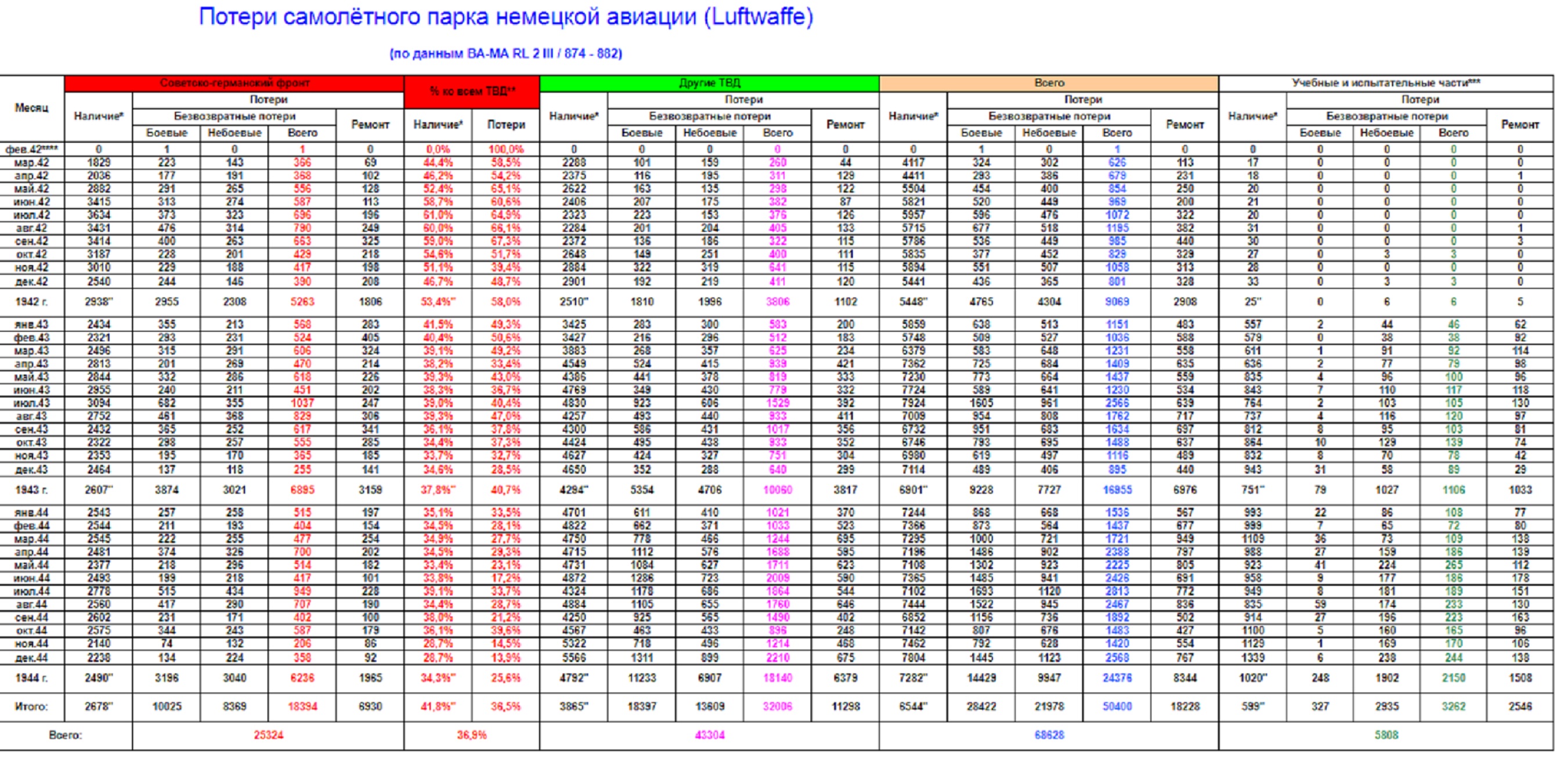The image size is (1568, 772).
Task: Click the 'дек.44' row label
Action: 32,658
